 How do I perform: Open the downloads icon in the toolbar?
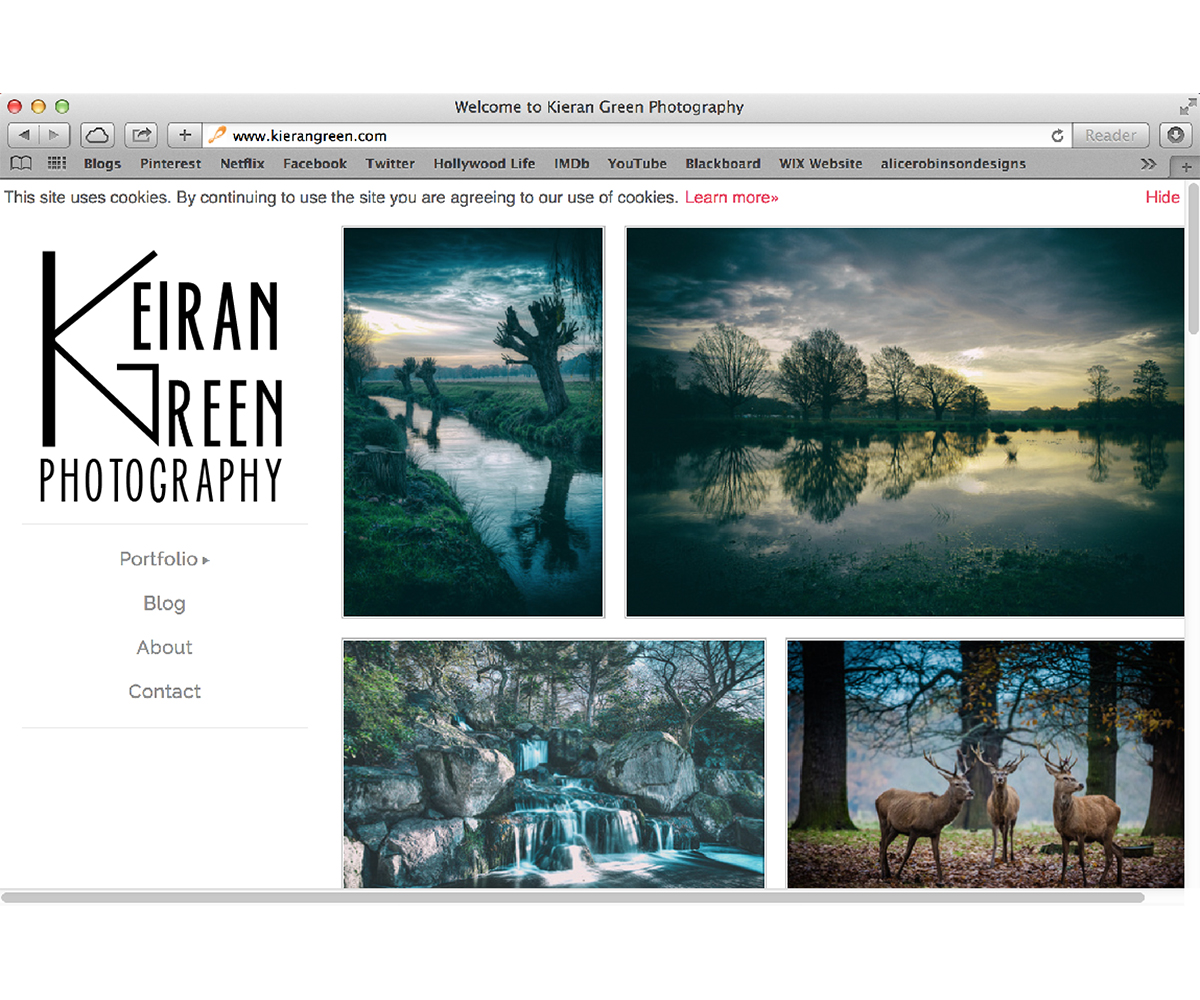pyautogui.click(x=1175, y=134)
